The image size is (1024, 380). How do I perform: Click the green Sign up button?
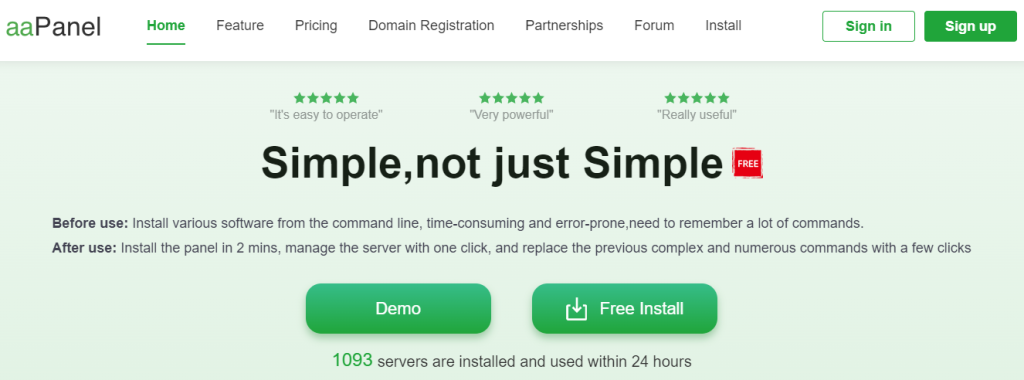(x=970, y=26)
